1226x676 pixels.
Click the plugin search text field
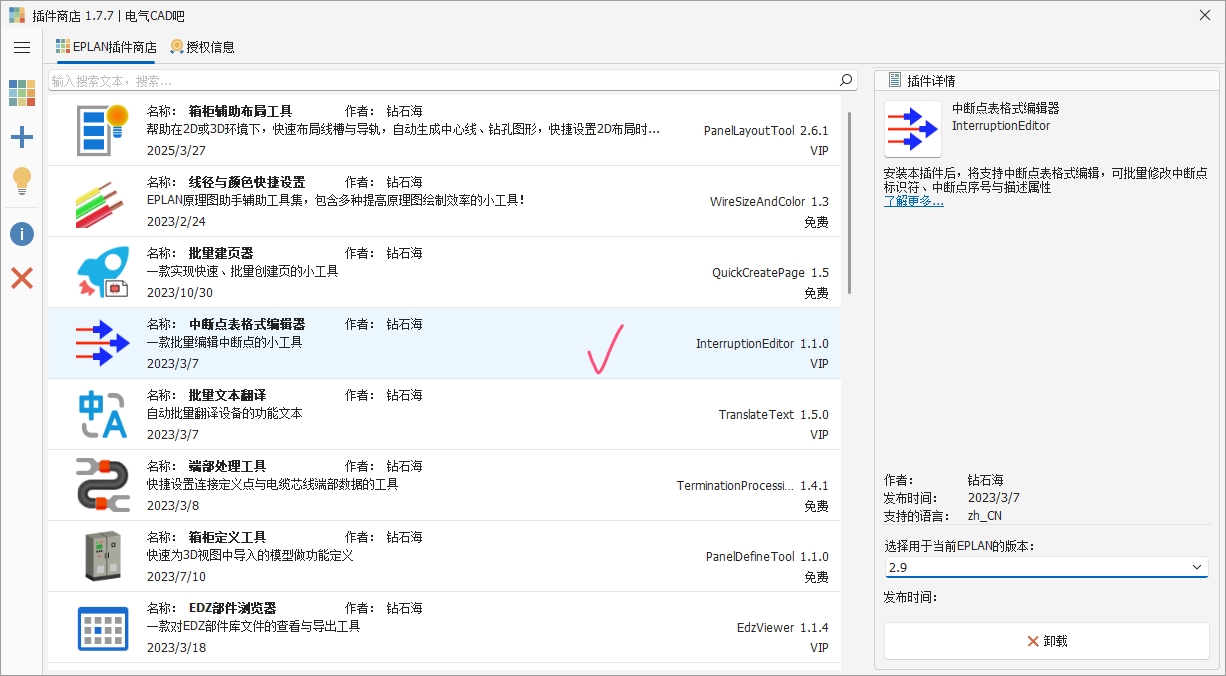click(440, 80)
